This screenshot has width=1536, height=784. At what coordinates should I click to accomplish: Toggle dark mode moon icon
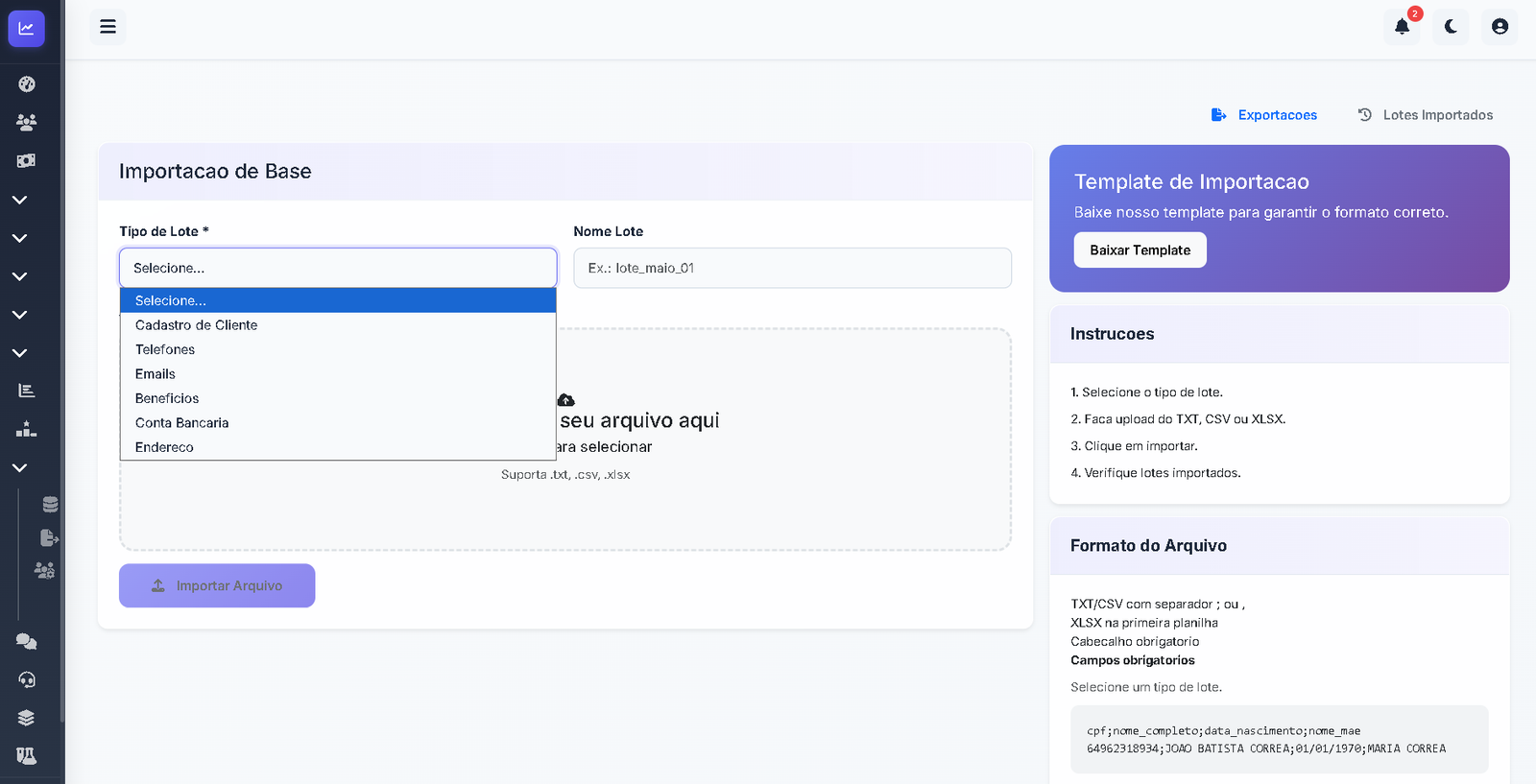[x=1451, y=27]
